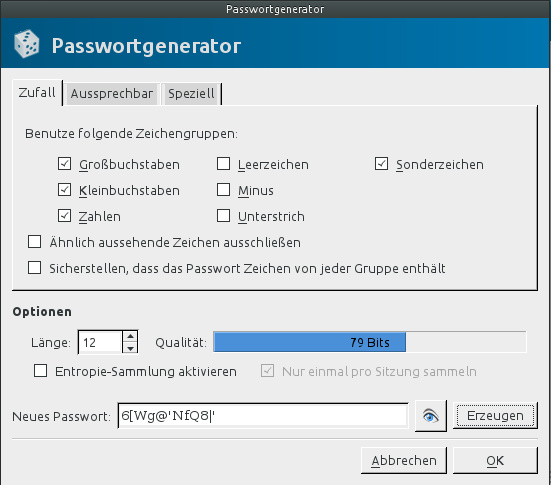Uncheck the Großbuchstaben checkbox
The image size is (551, 485).
tap(64, 164)
